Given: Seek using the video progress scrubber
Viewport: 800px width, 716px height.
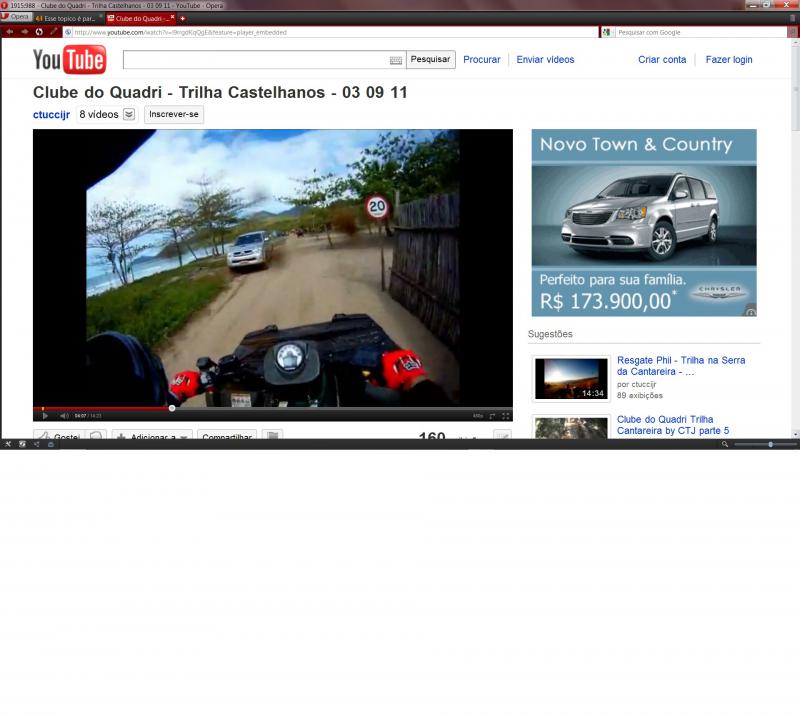Looking at the screenshot, I should [172, 408].
